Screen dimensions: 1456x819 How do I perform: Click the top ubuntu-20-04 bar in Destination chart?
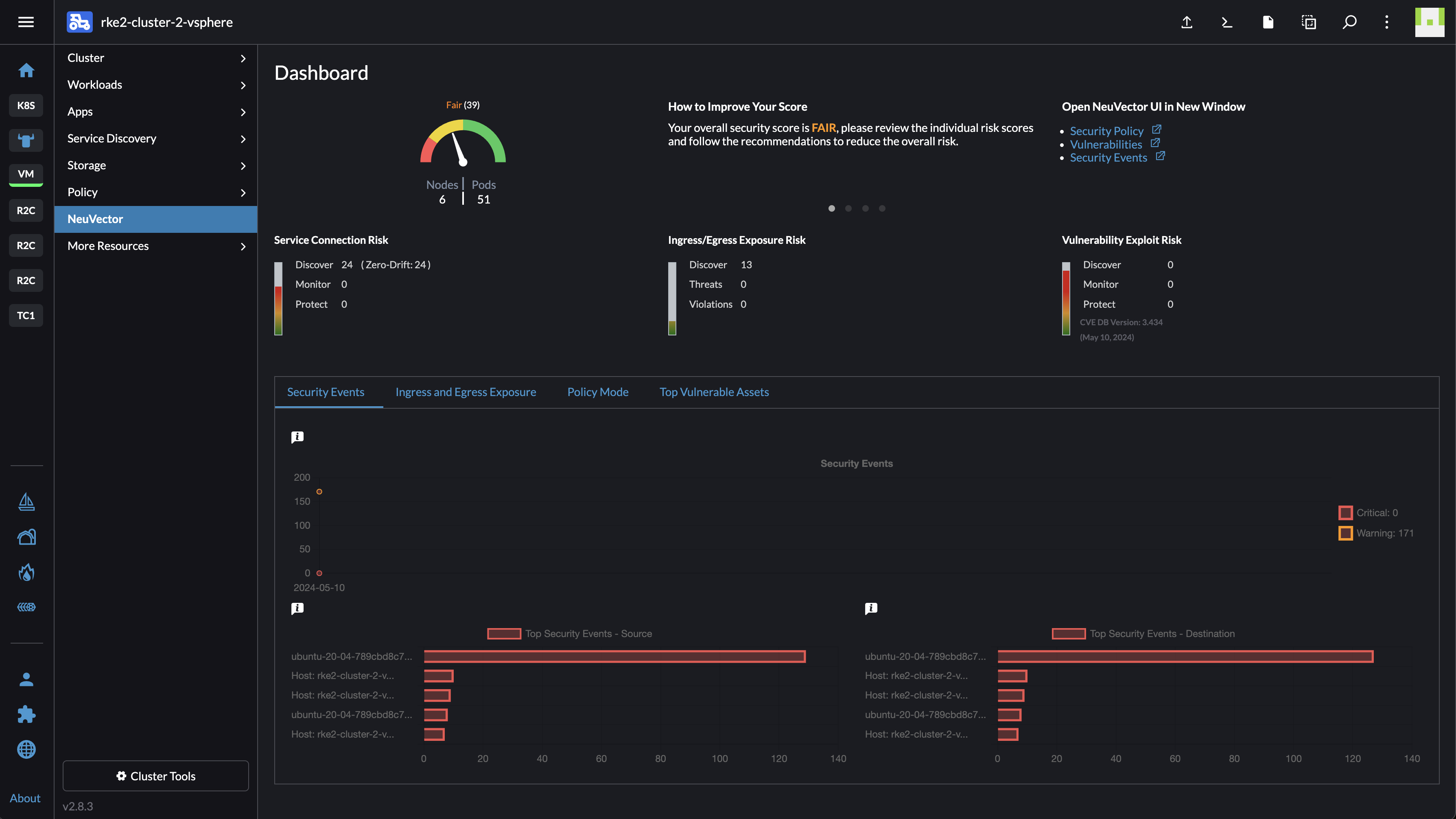coord(1185,656)
